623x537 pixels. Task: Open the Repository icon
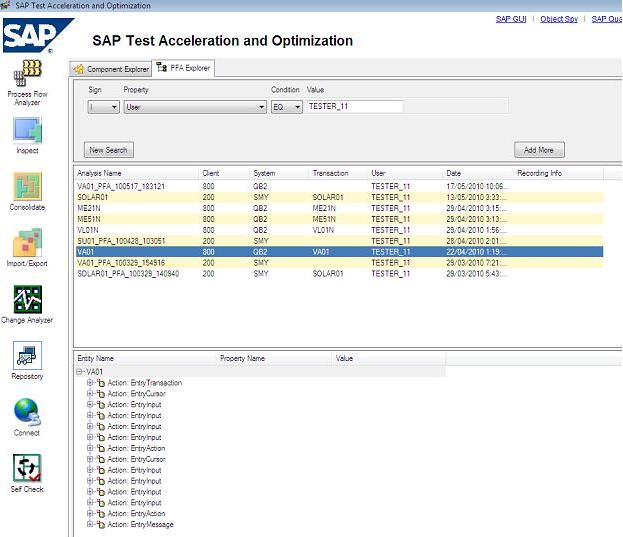(x=27, y=355)
